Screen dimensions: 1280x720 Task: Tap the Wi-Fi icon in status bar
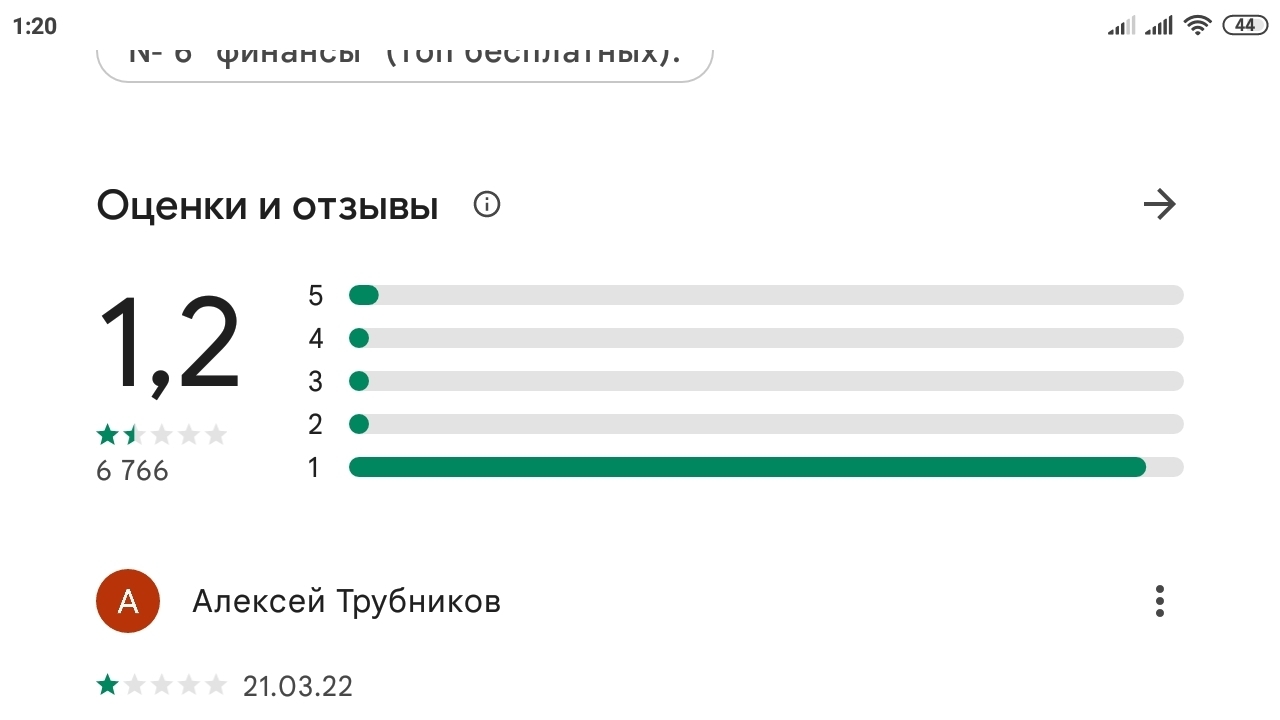click(1197, 26)
